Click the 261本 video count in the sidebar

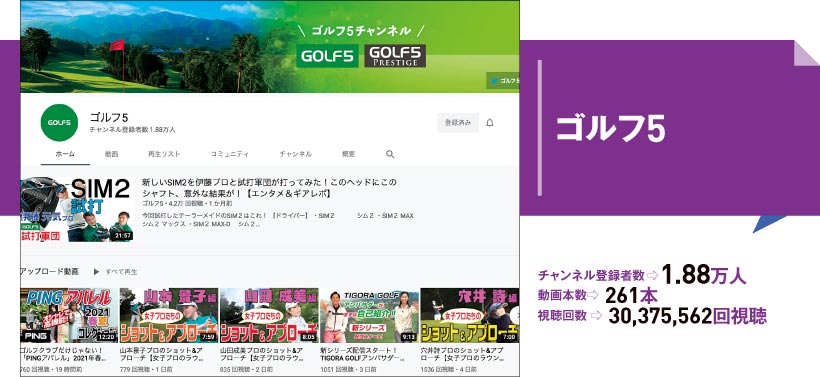(631, 296)
